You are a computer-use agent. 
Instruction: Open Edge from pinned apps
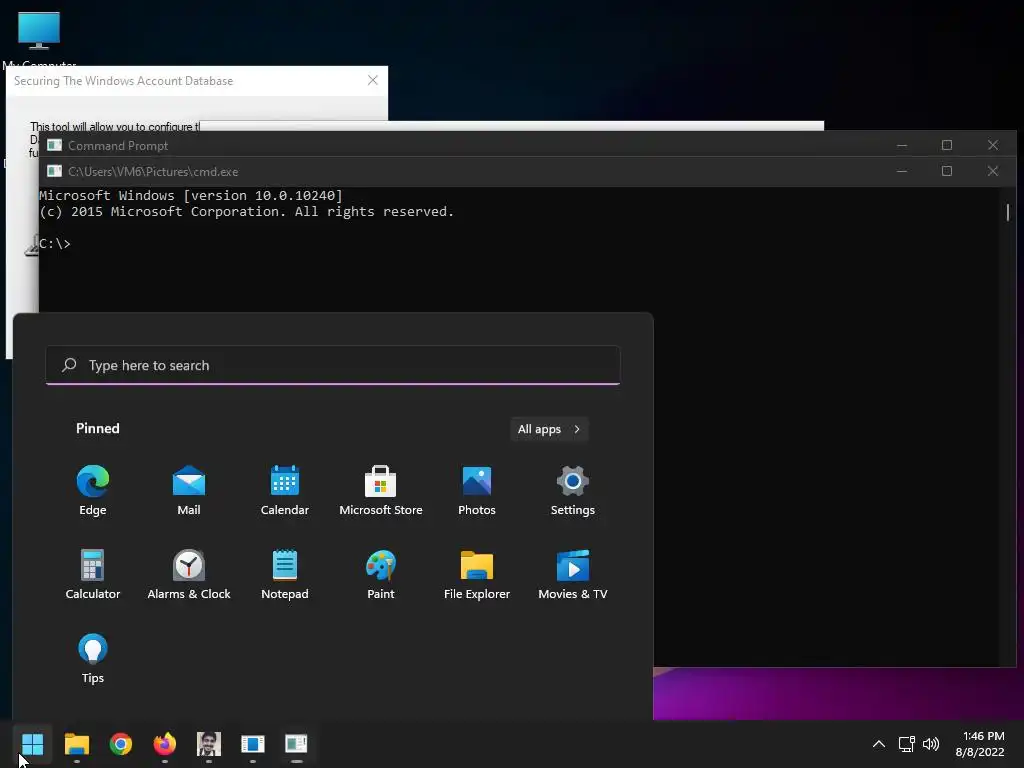[93, 490]
